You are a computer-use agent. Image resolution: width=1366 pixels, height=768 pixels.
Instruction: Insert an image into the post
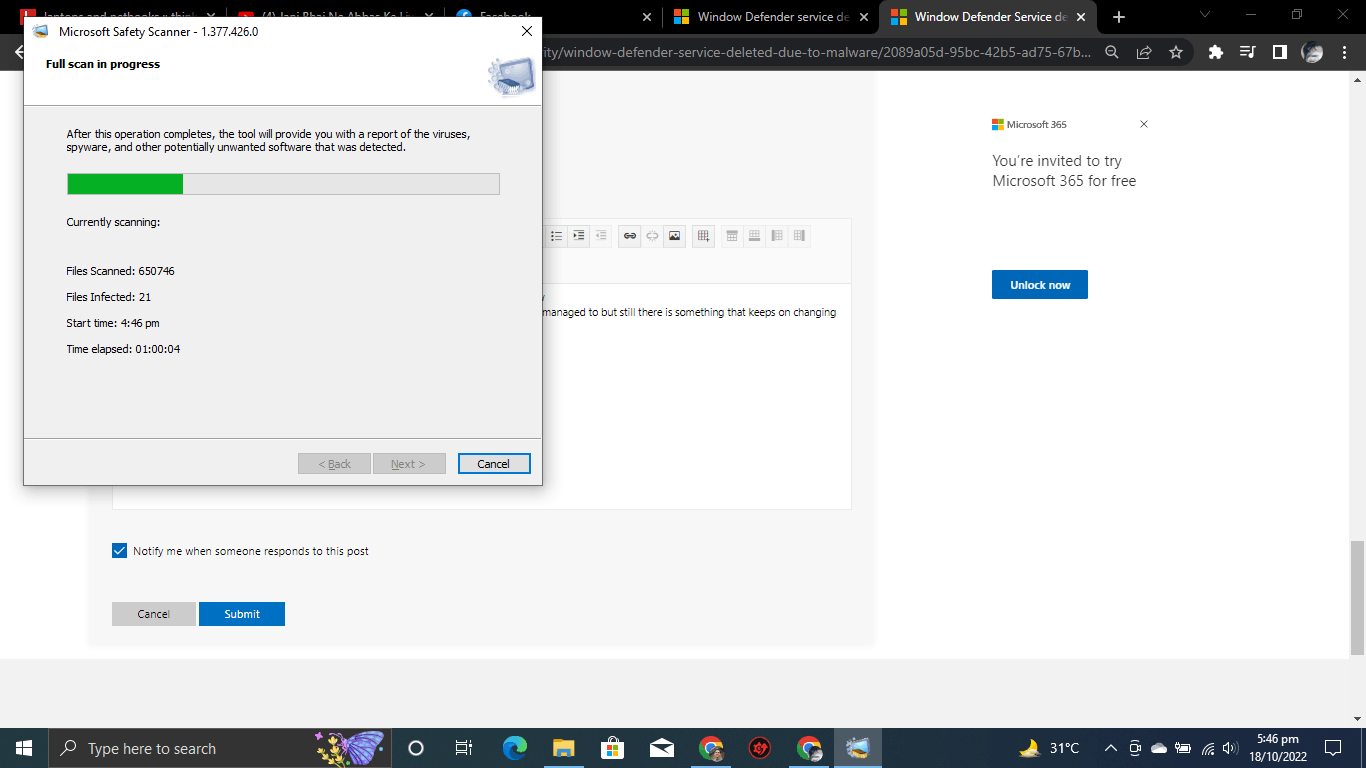675,236
